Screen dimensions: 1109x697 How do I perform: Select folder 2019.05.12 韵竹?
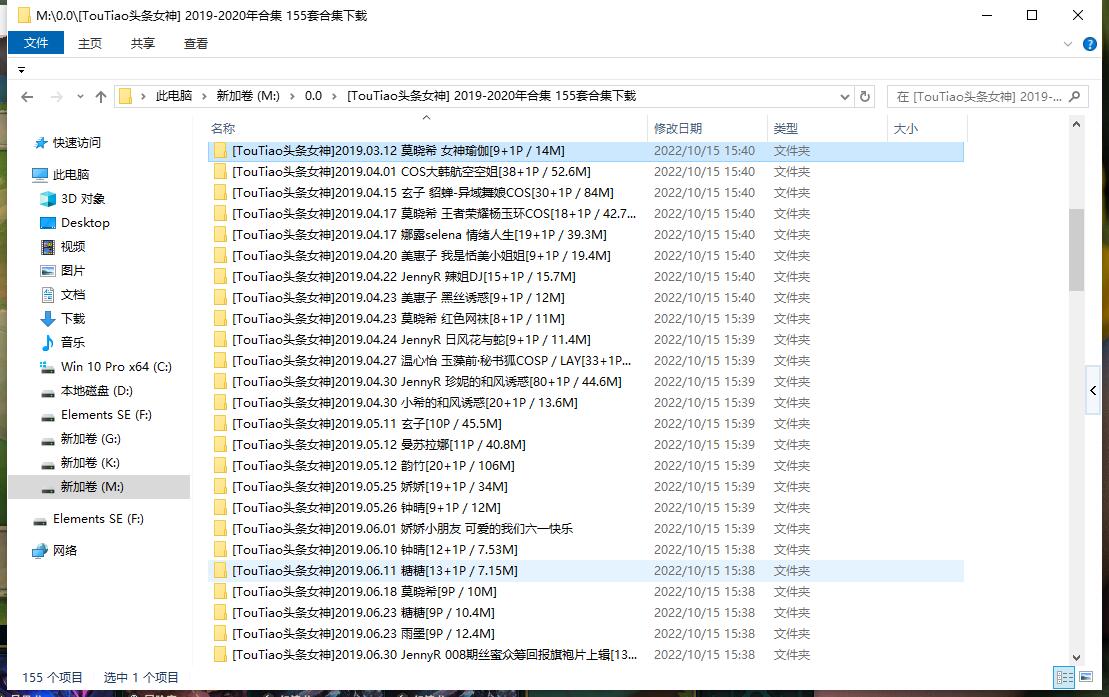586,466
